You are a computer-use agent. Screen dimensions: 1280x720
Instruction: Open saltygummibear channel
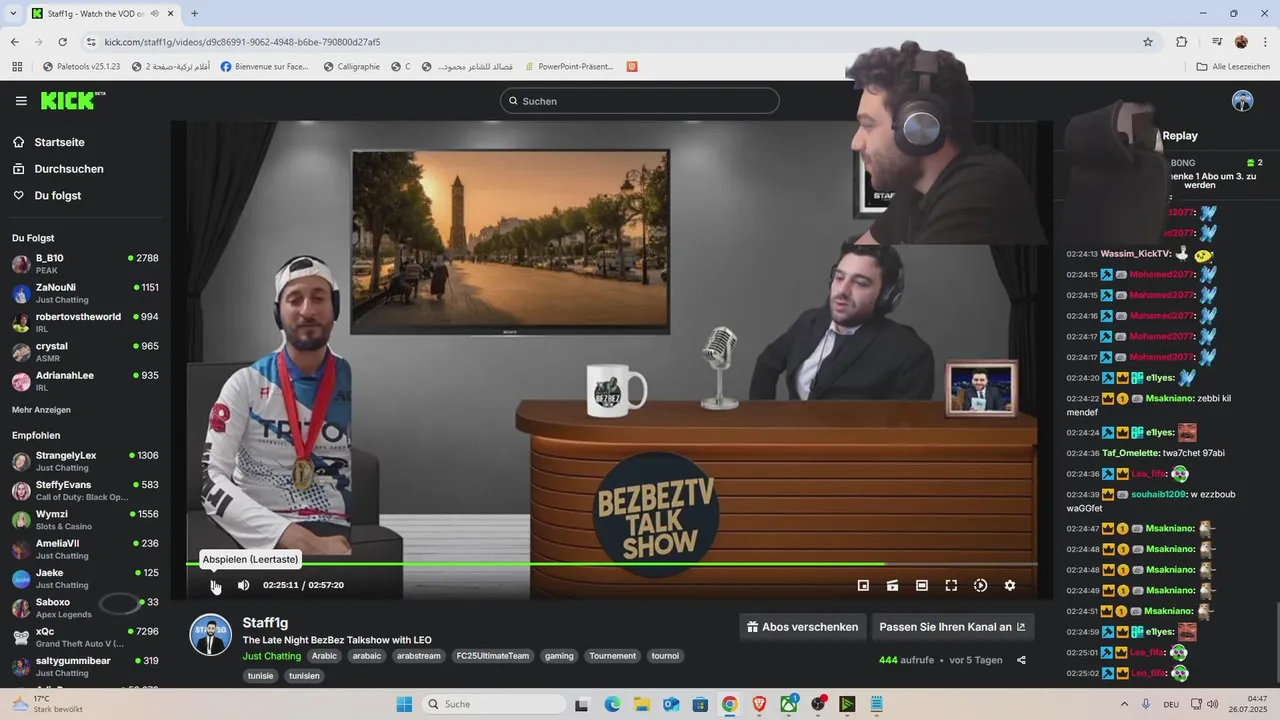pos(85,666)
